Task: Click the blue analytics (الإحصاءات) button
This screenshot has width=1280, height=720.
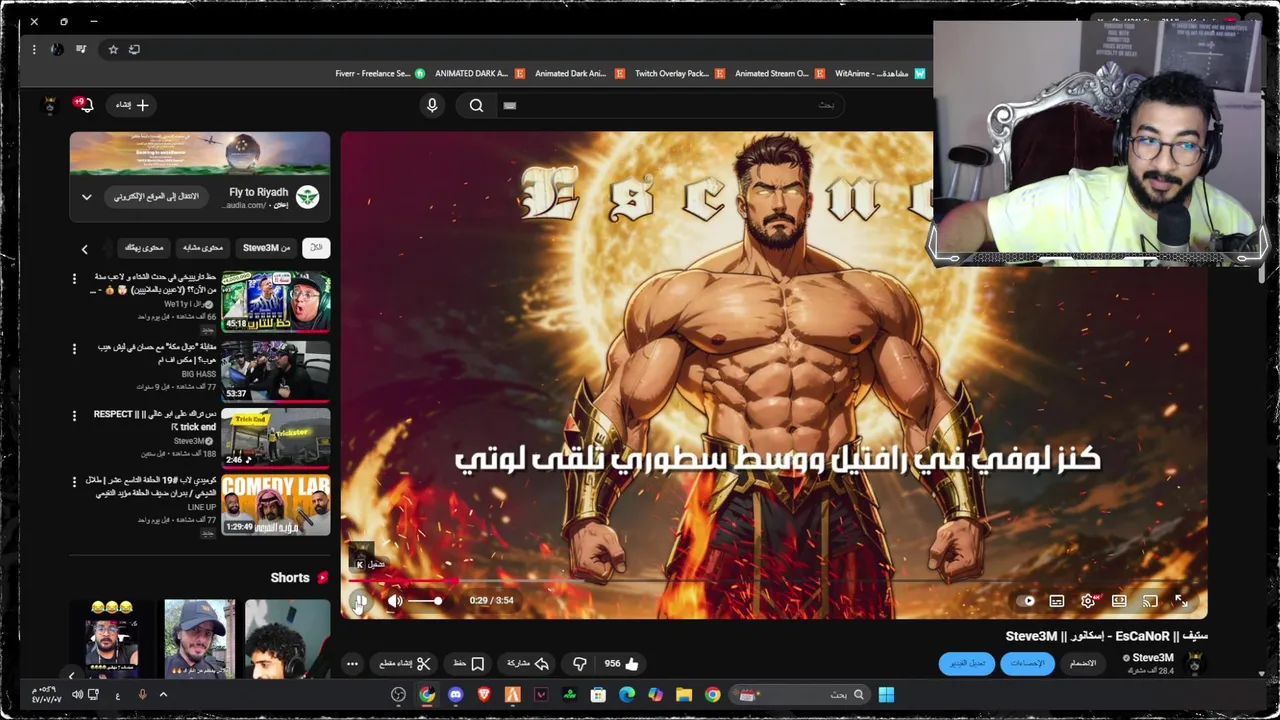Action: [1027, 663]
